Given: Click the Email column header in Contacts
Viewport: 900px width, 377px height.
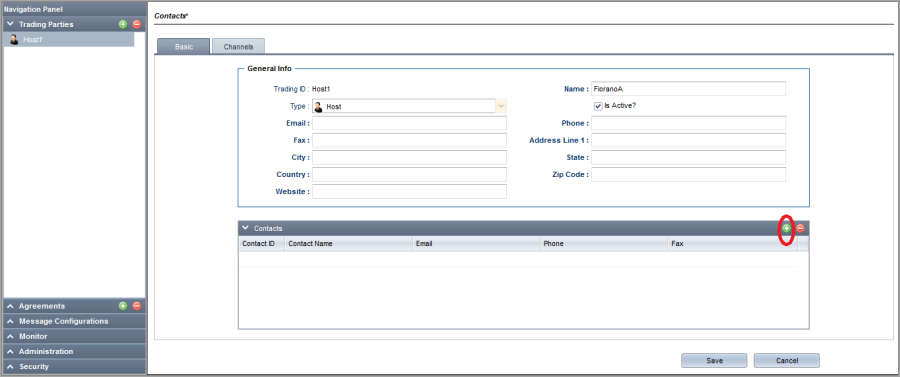Looking at the screenshot, I should [x=476, y=244].
